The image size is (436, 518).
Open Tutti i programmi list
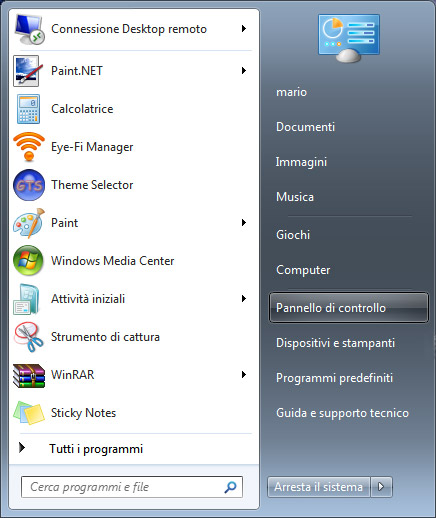pyautogui.click(x=96, y=449)
